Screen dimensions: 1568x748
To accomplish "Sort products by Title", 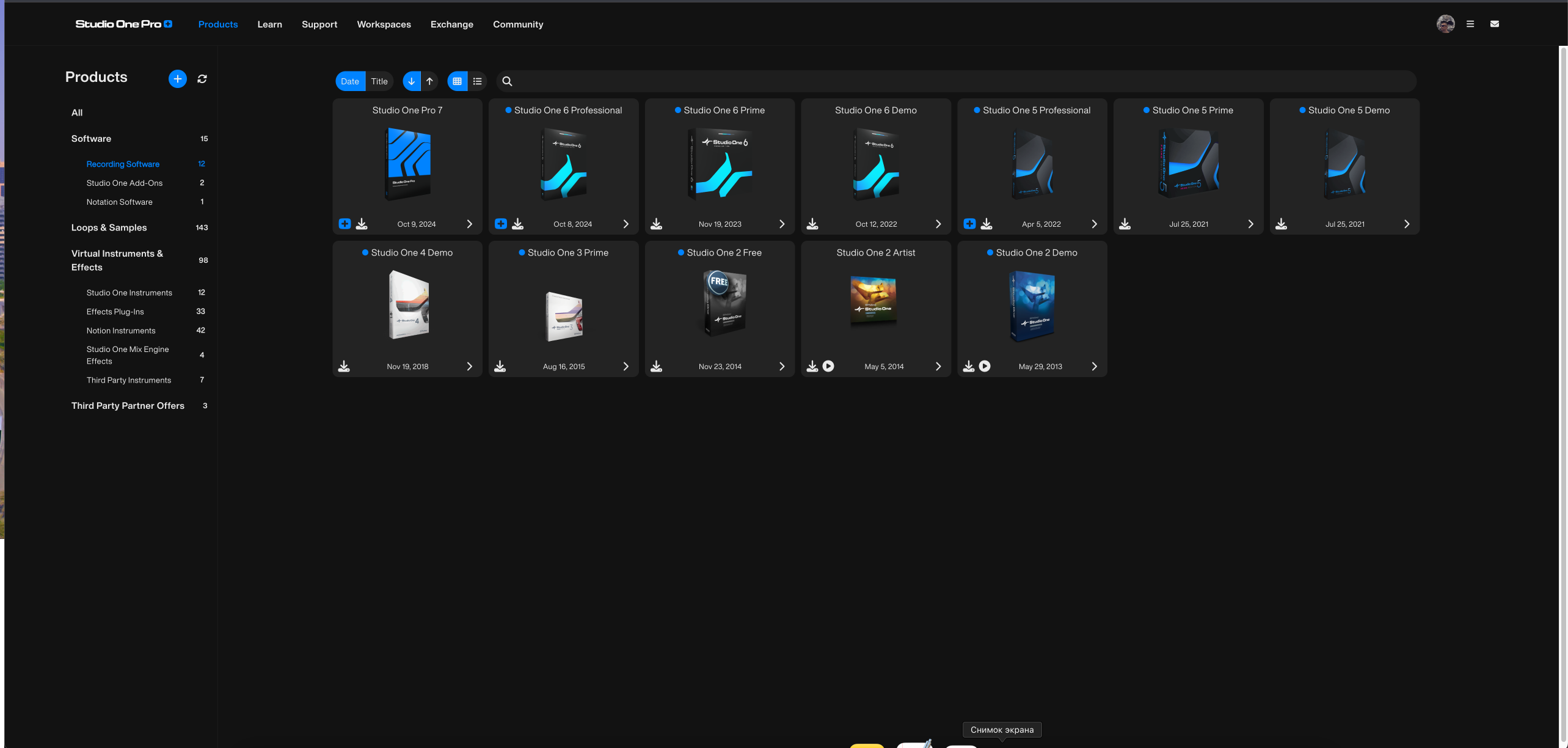I will tap(379, 81).
